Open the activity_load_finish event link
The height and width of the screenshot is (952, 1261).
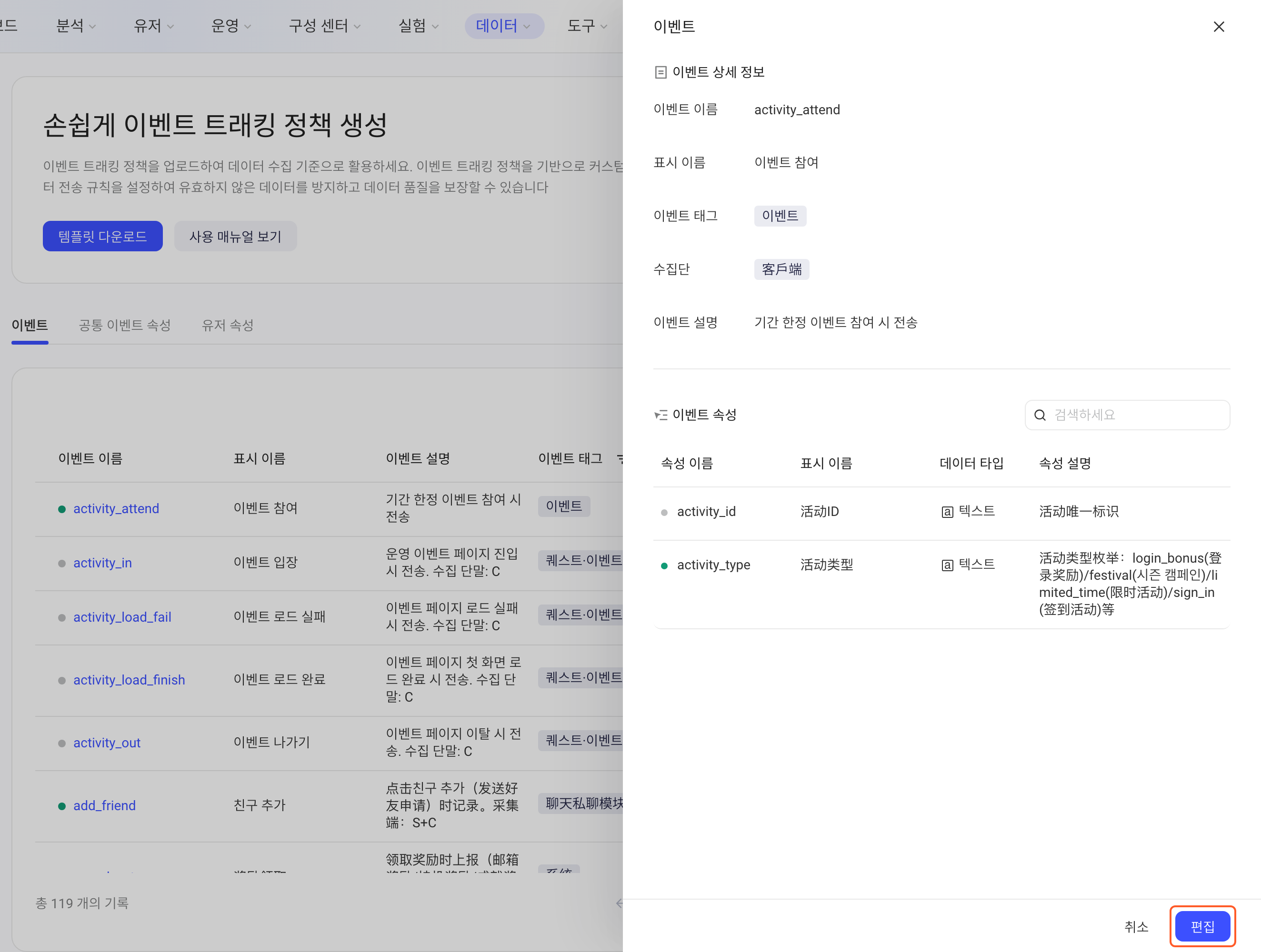coord(129,680)
